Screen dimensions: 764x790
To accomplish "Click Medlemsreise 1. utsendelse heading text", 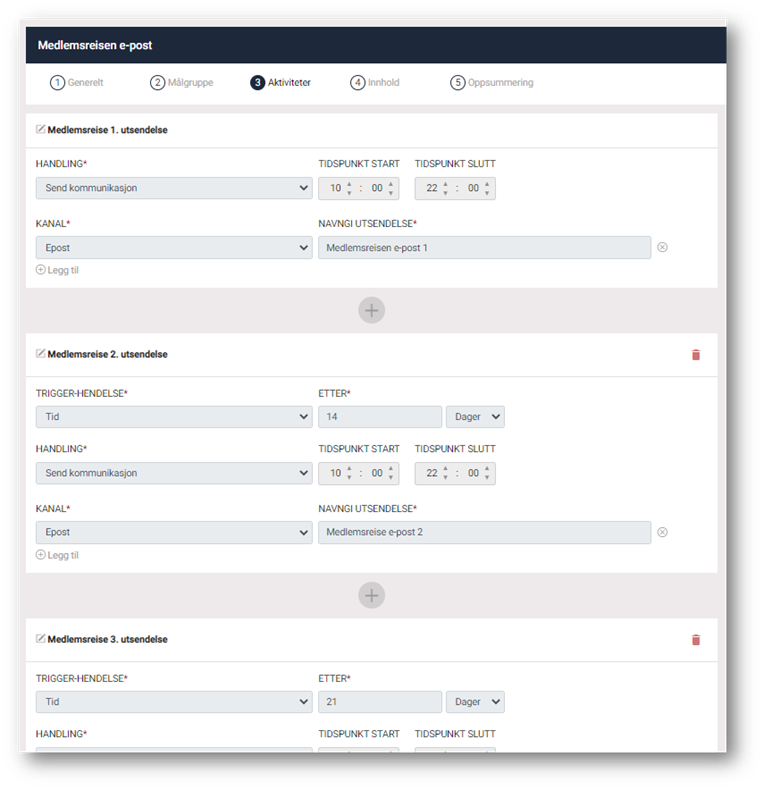I will coord(107,129).
